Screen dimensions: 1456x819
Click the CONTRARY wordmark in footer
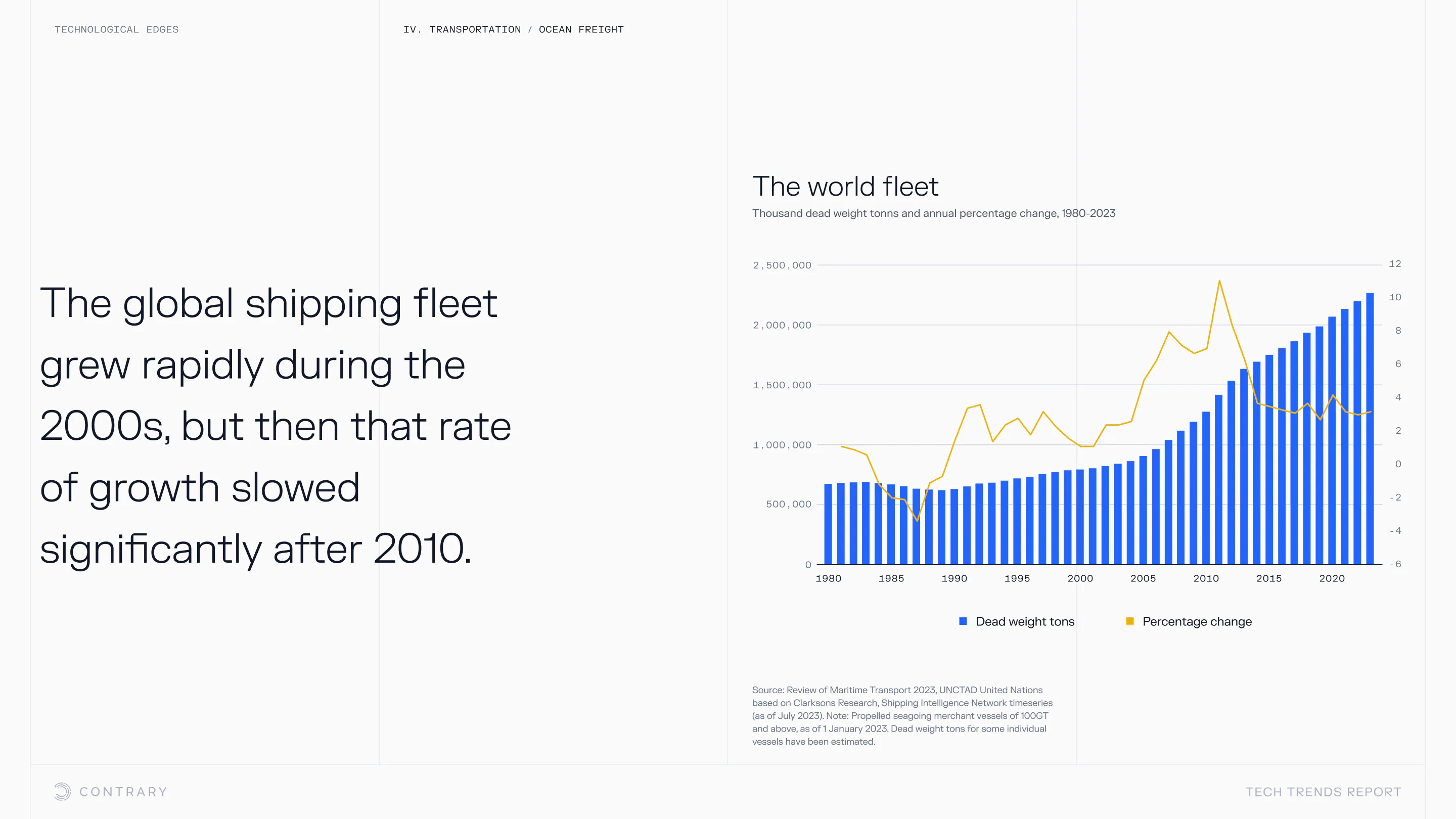pyautogui.click(x=123, y=792)
